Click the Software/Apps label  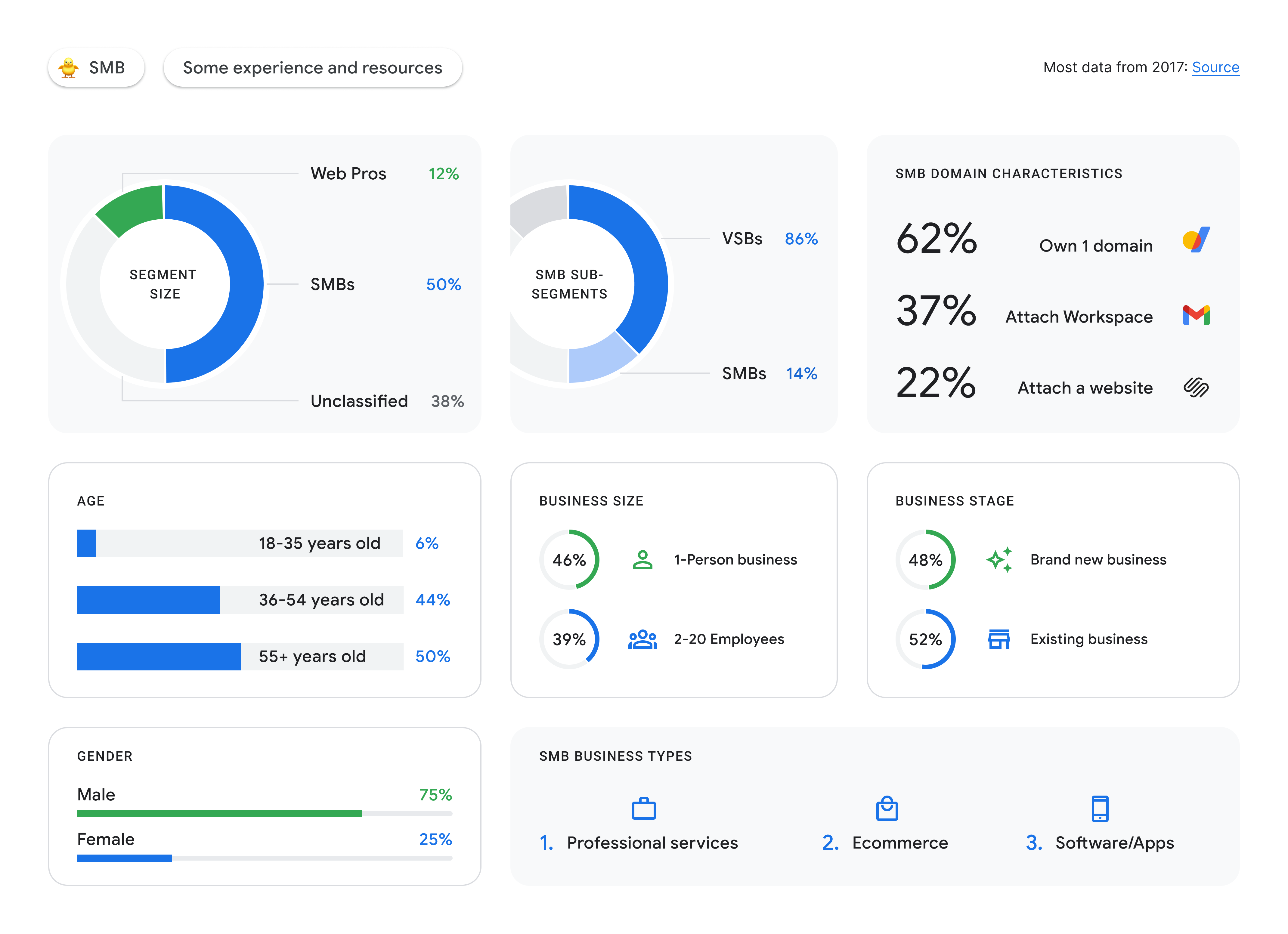pyautogui.click(x=1114, y=844)
